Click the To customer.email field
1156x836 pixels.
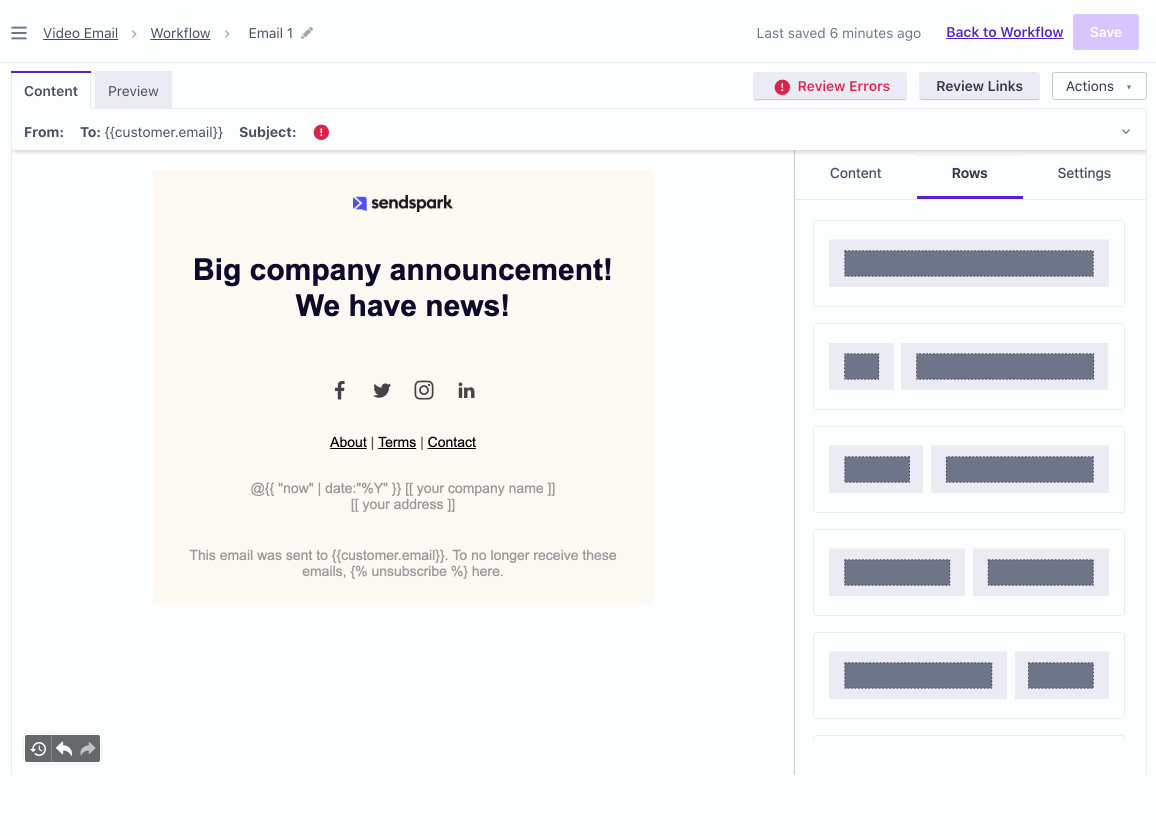151,133
